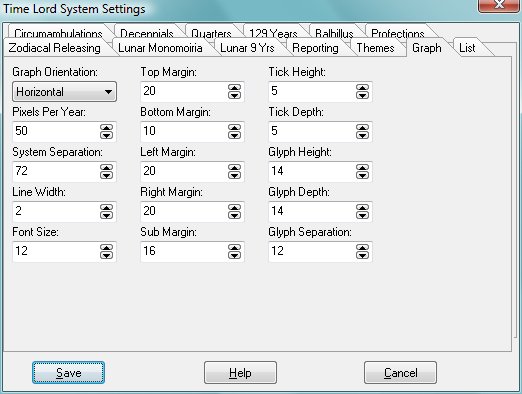Open the 129 Years tab
Viewport: 522px width, 394px height.
(x=273, y=32)
